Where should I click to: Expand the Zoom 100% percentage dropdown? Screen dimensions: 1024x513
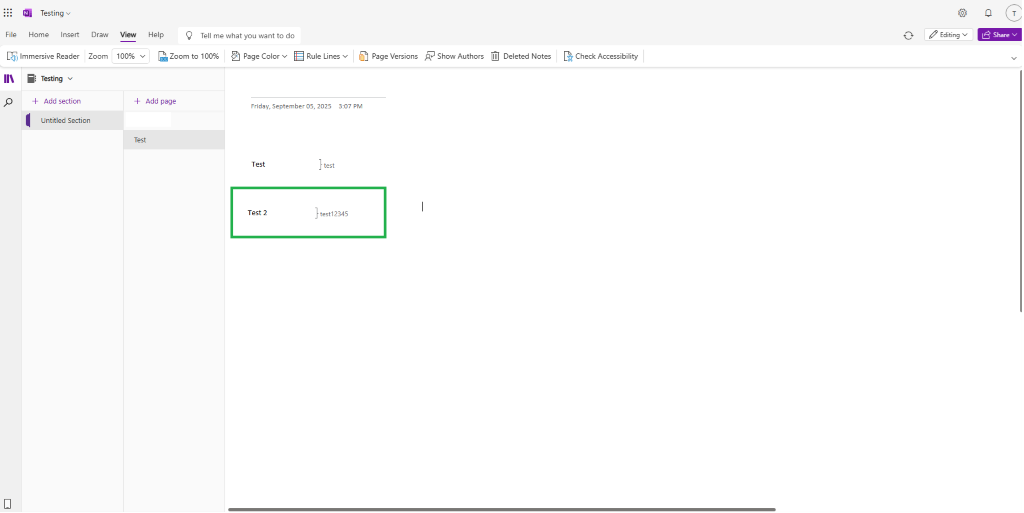[x=131, y=56]
